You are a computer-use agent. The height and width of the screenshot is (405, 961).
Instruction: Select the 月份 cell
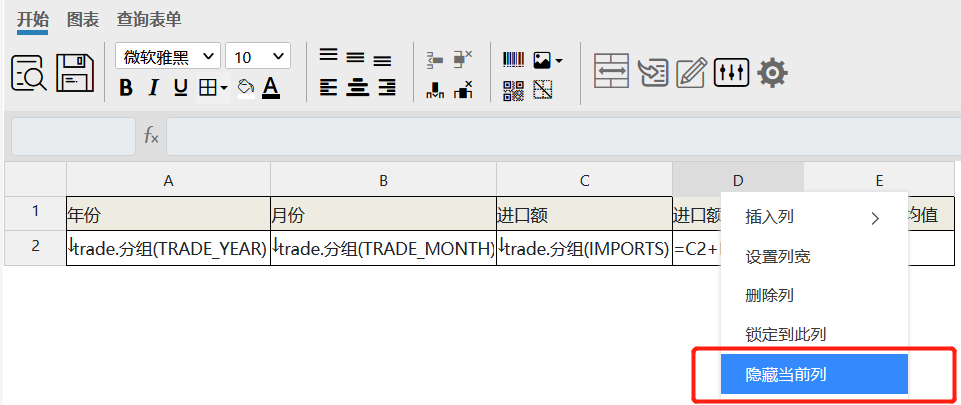[383, 214]
